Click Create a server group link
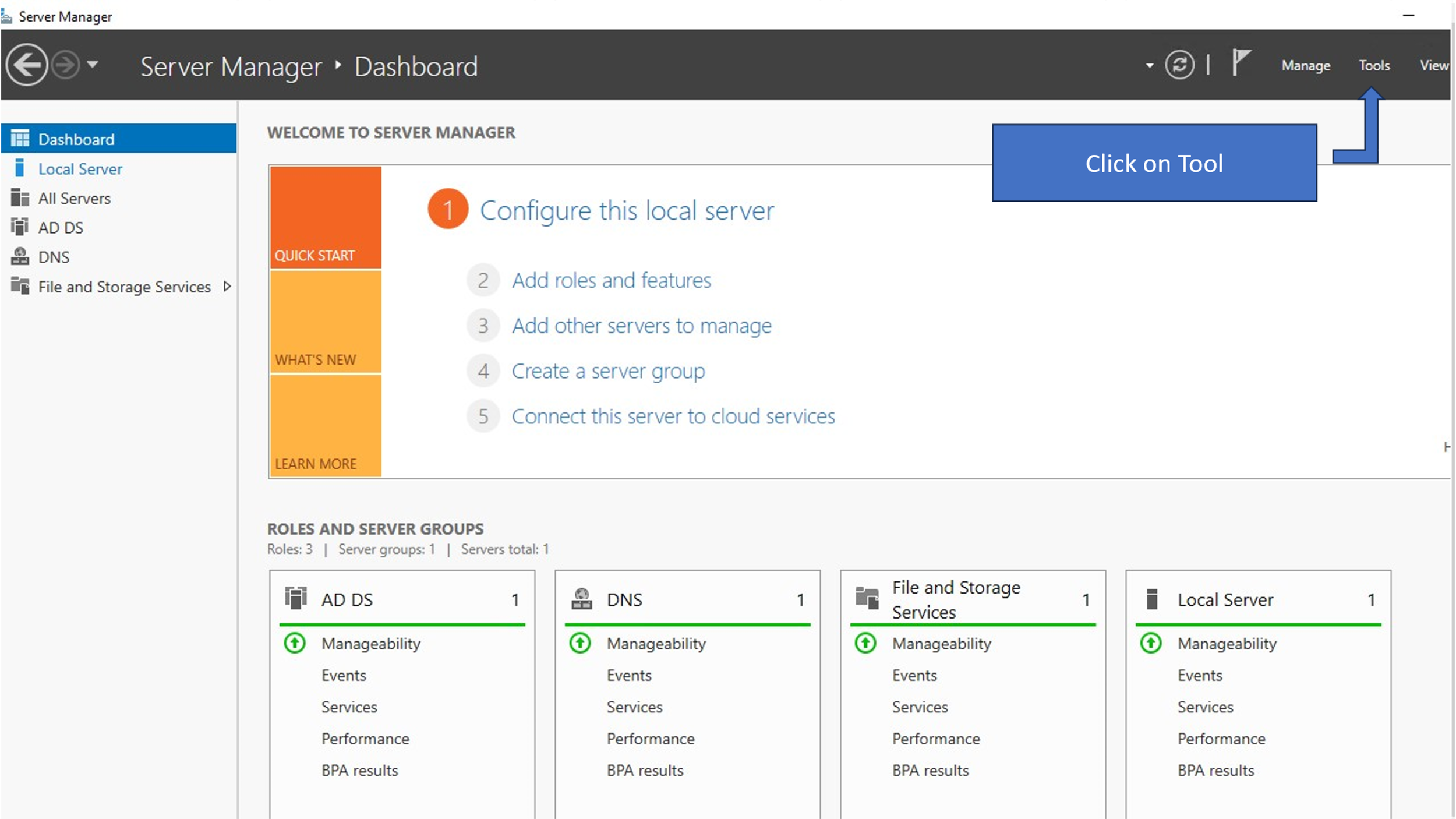Screen dimensions: 1456x819 608,372
